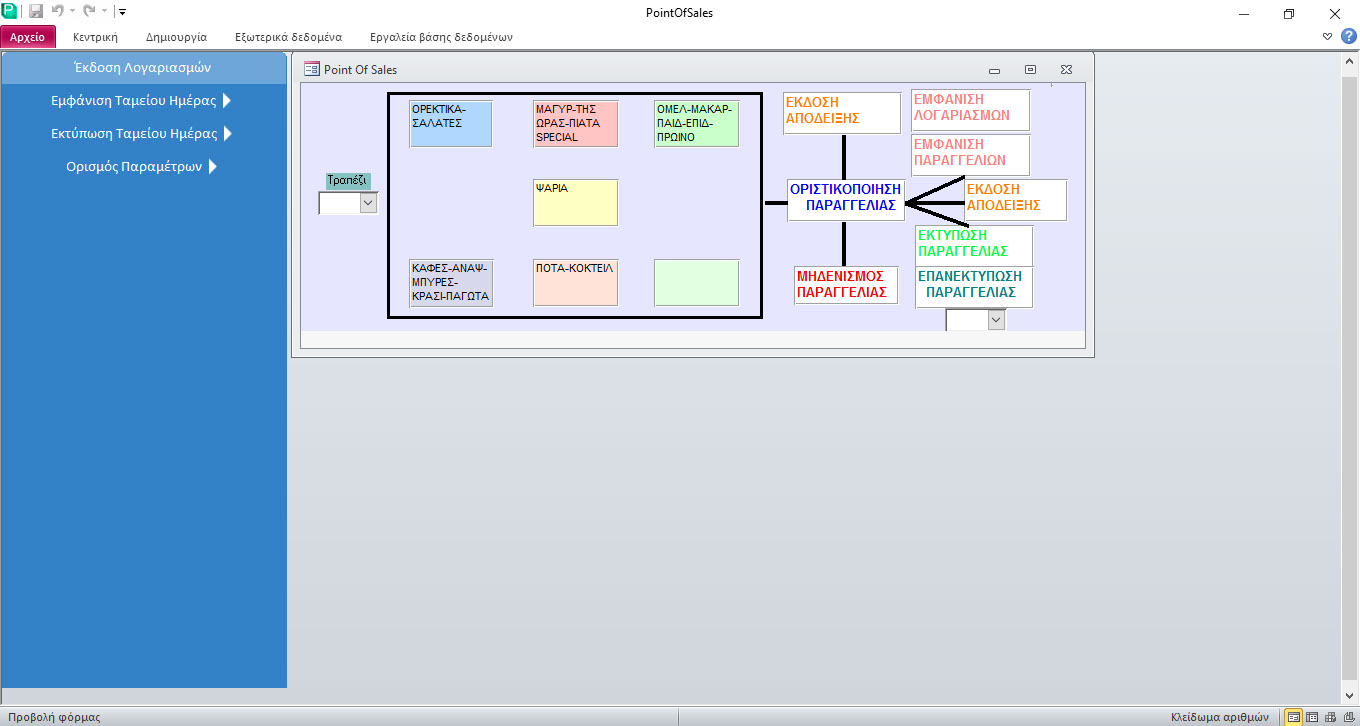Screen dimensions: 1360x726
Task: Switch to Layout view in status bar
Action: 1330,717
